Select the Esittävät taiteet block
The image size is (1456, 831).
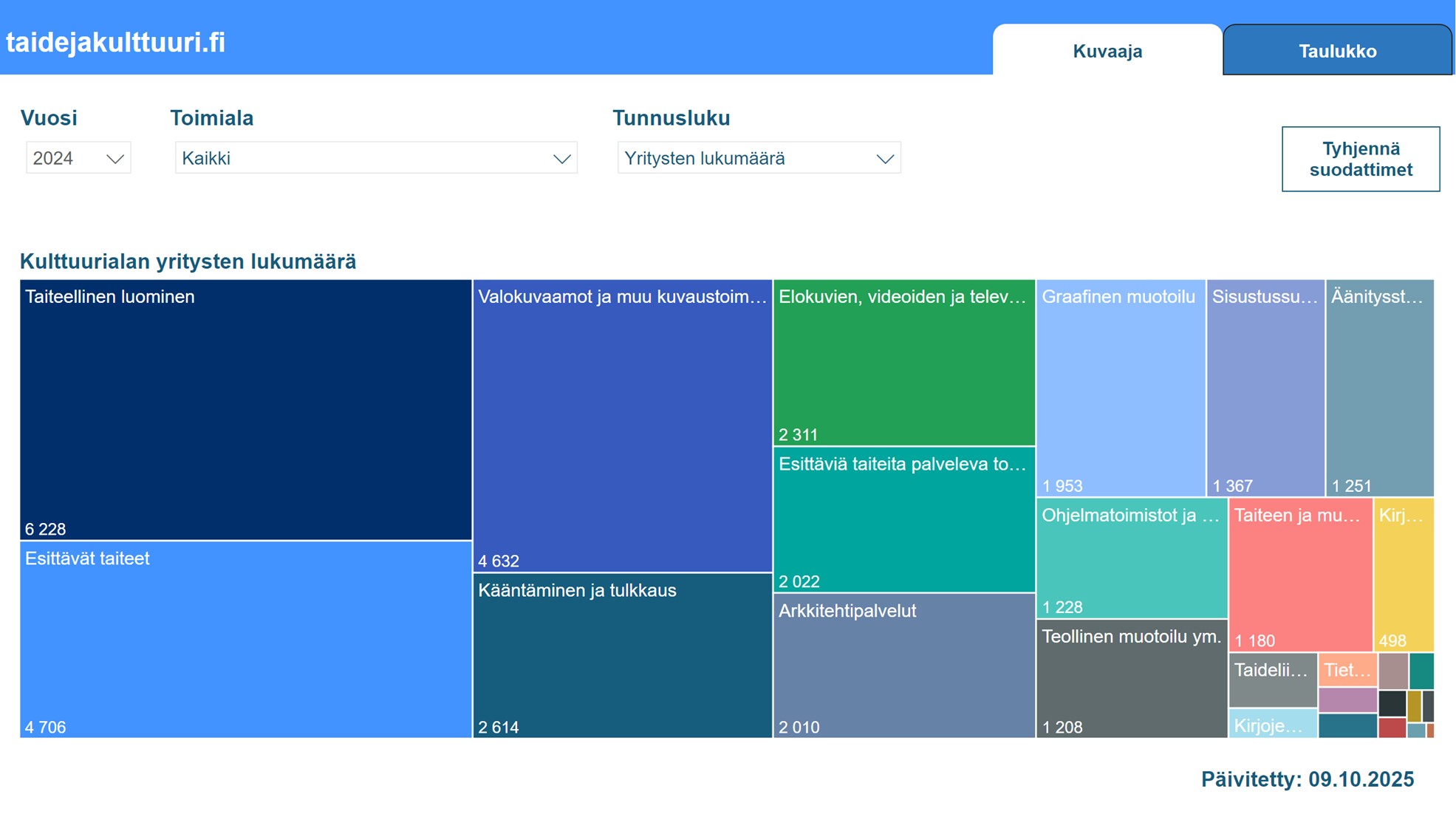click(x=245, y=640)
